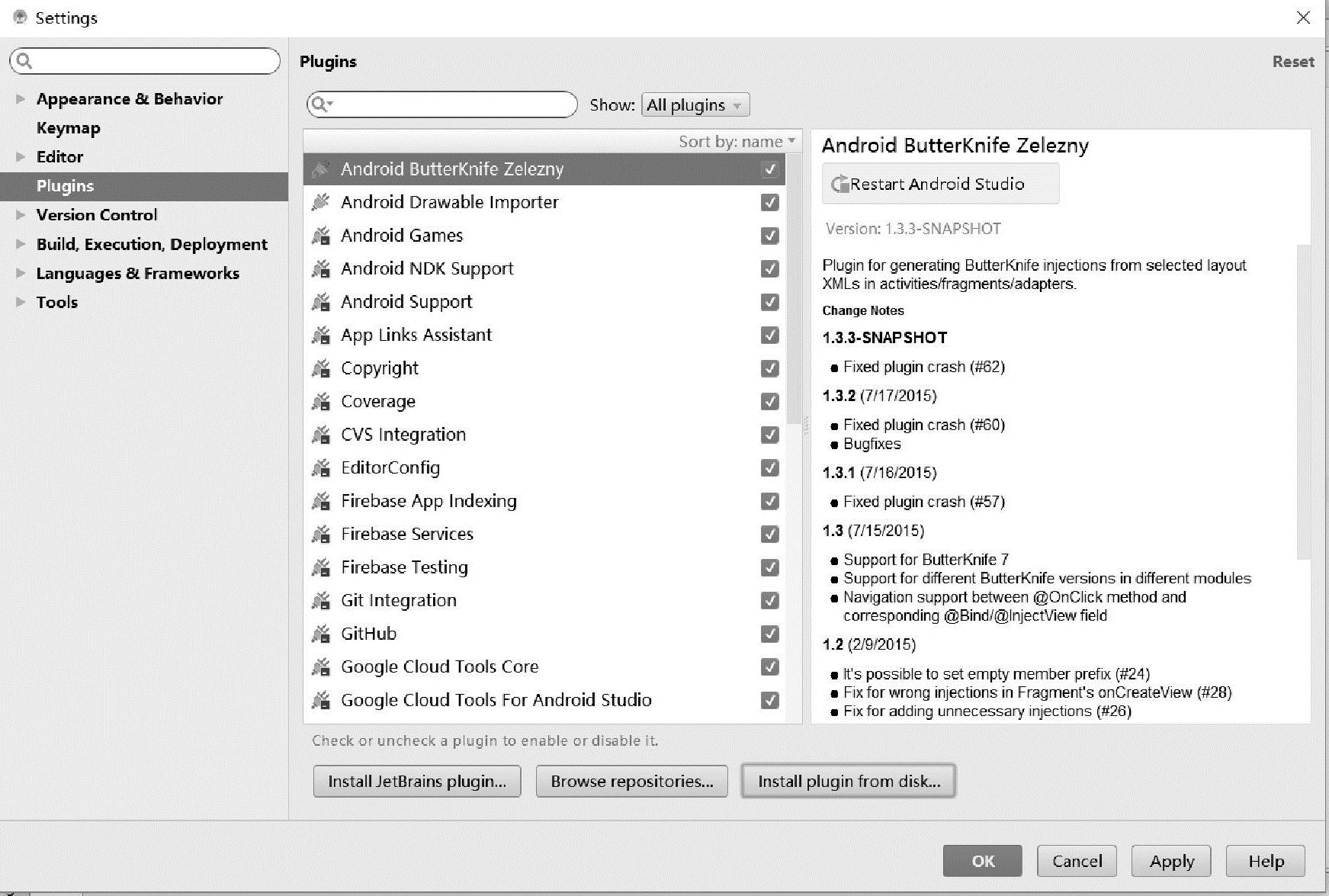Click the Google Cloud Tools Core plugin icon
This screenshot has width=1329, height=896.
pos(321,666)
